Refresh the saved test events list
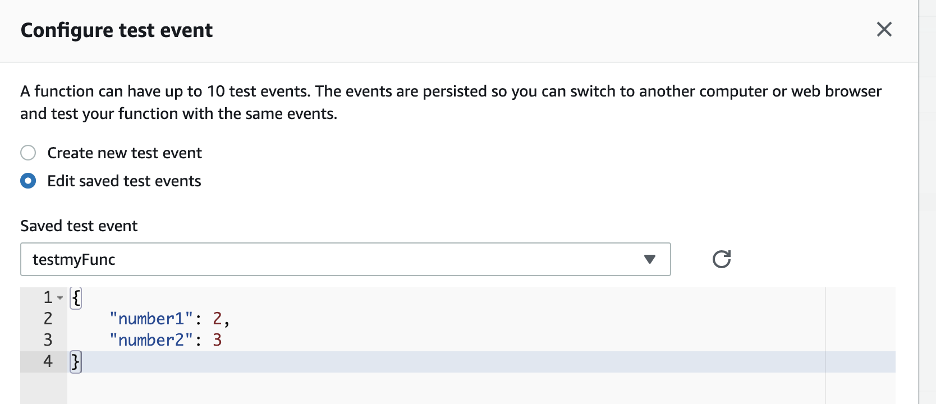Viewport: 936px width, 404px height. click(722, 260)
